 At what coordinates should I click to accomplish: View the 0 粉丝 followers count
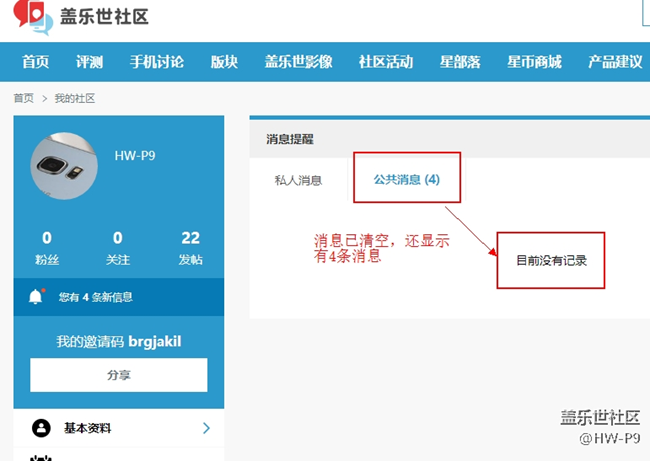[x=47, y=248]
